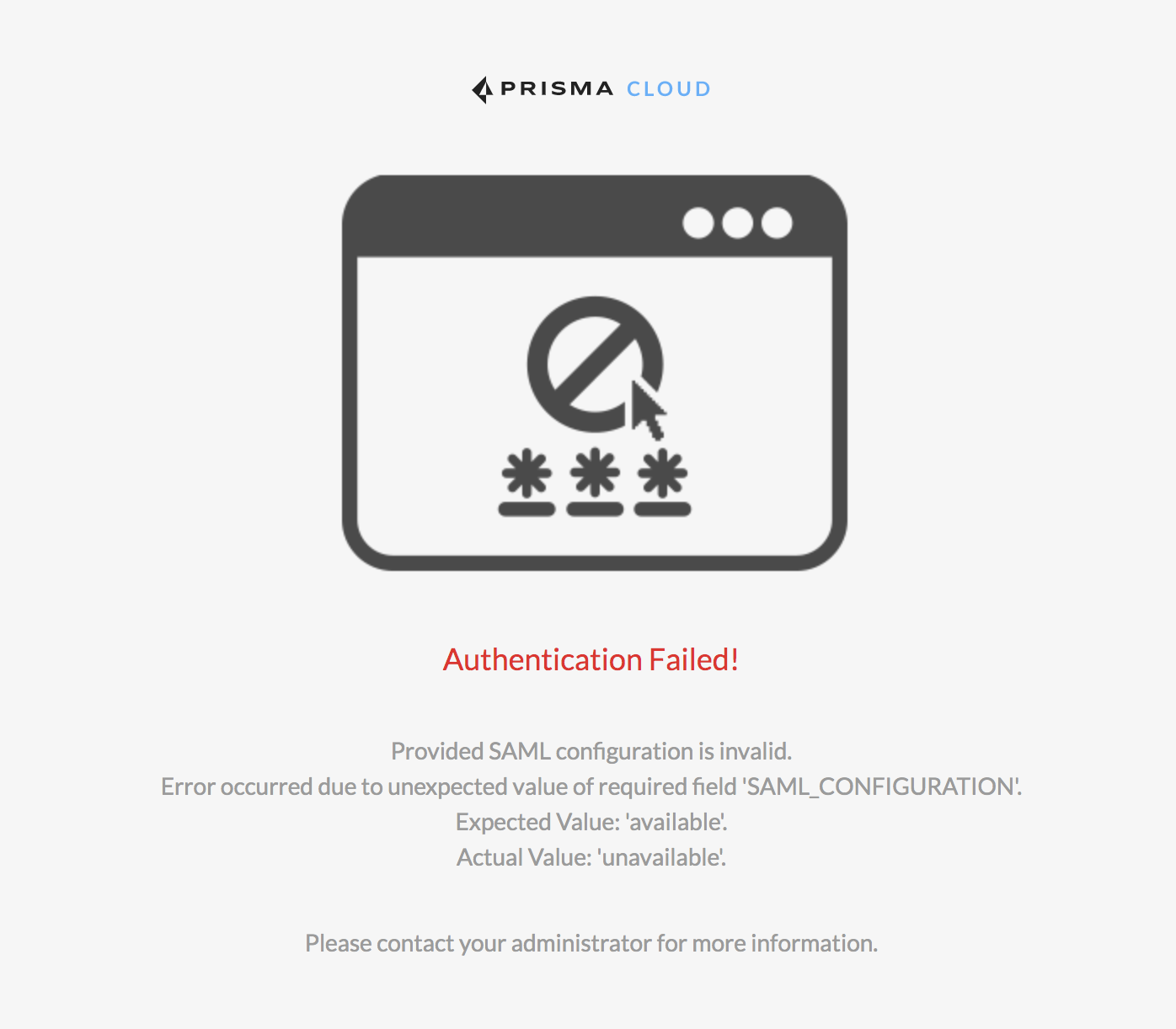Click the 'Provided SAML configuration is invalid' message
The image size is (1176, 1029).
click(x=591, y=751)
